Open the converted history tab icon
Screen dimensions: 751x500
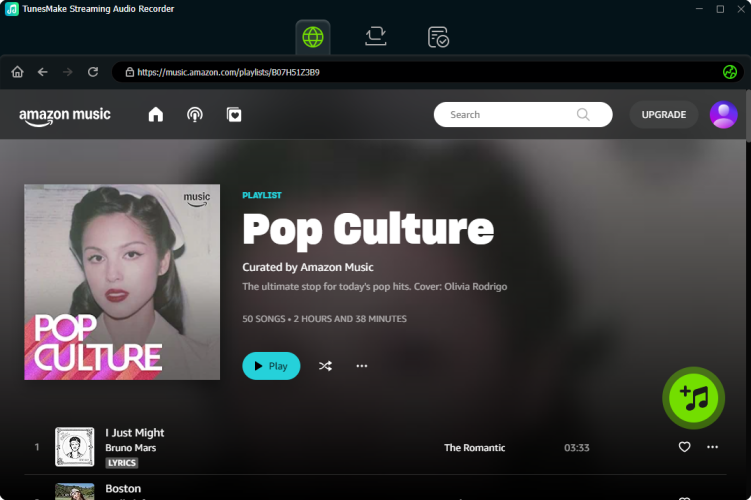coord(438,37)
